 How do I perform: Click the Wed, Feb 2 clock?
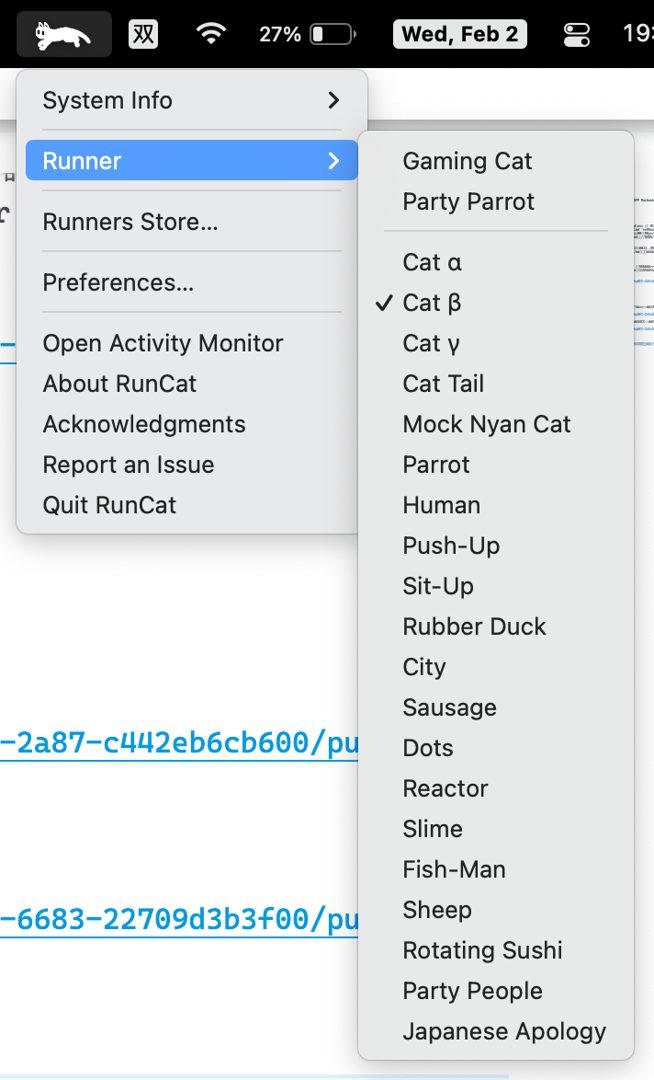click(x=459, y=33)
